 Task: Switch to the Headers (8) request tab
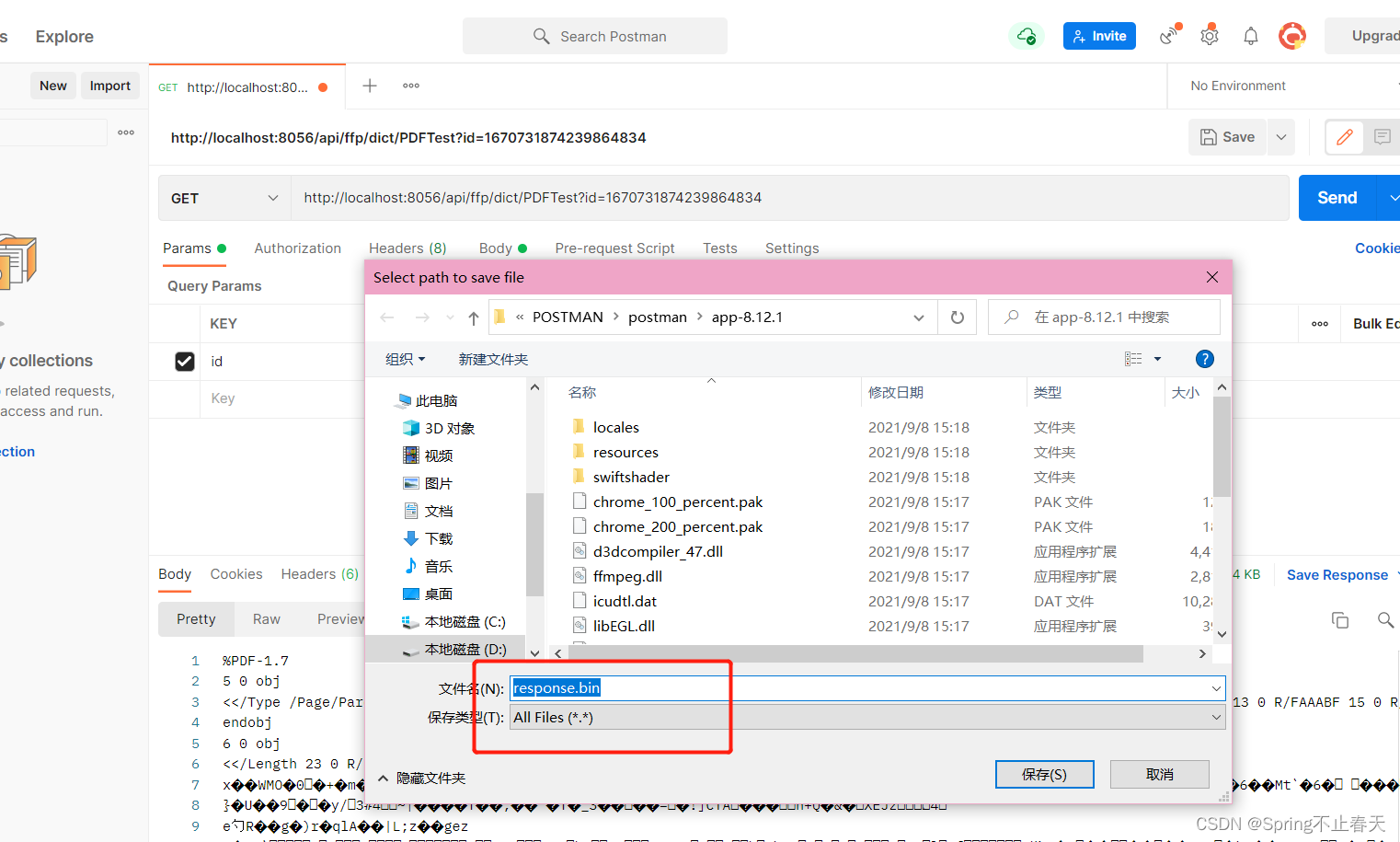tap(407, 248)
